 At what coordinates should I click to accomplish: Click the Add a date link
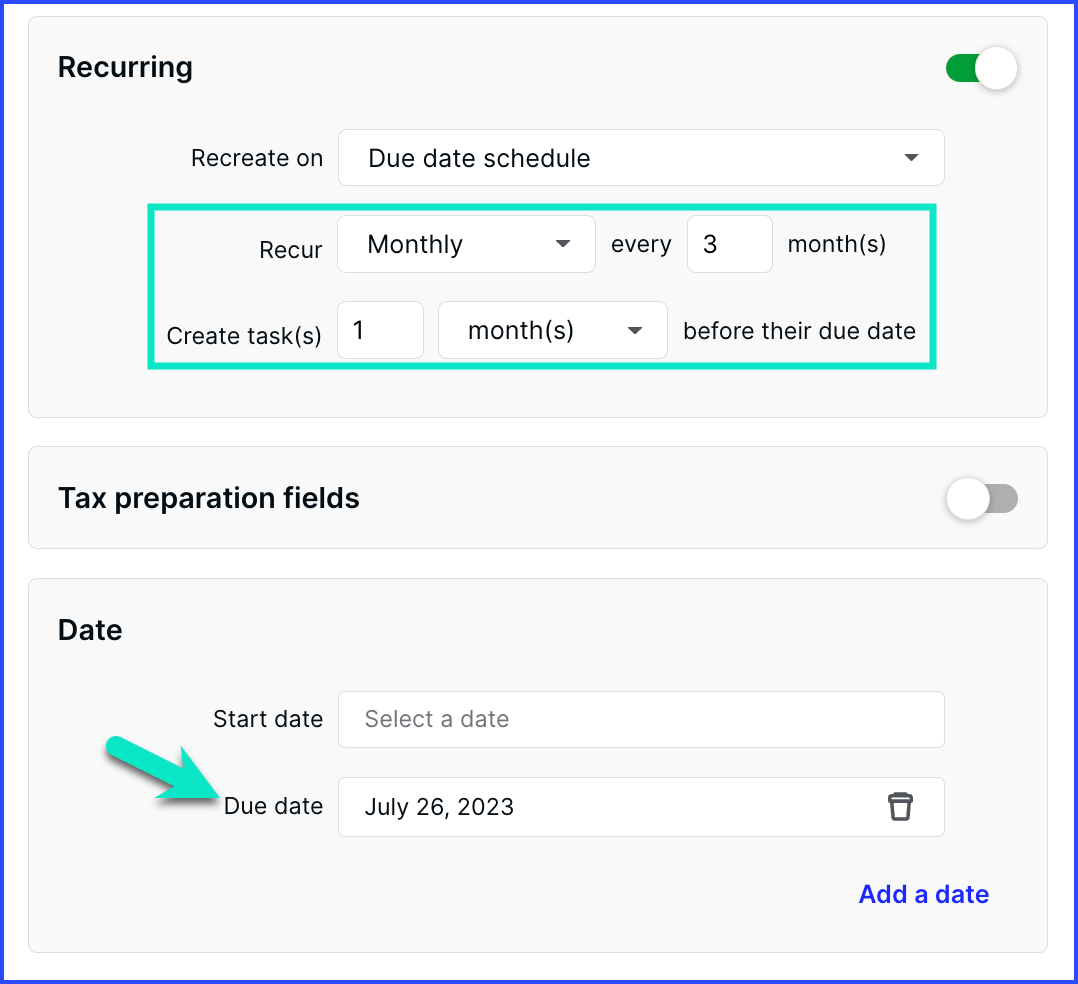pos(923,894)
